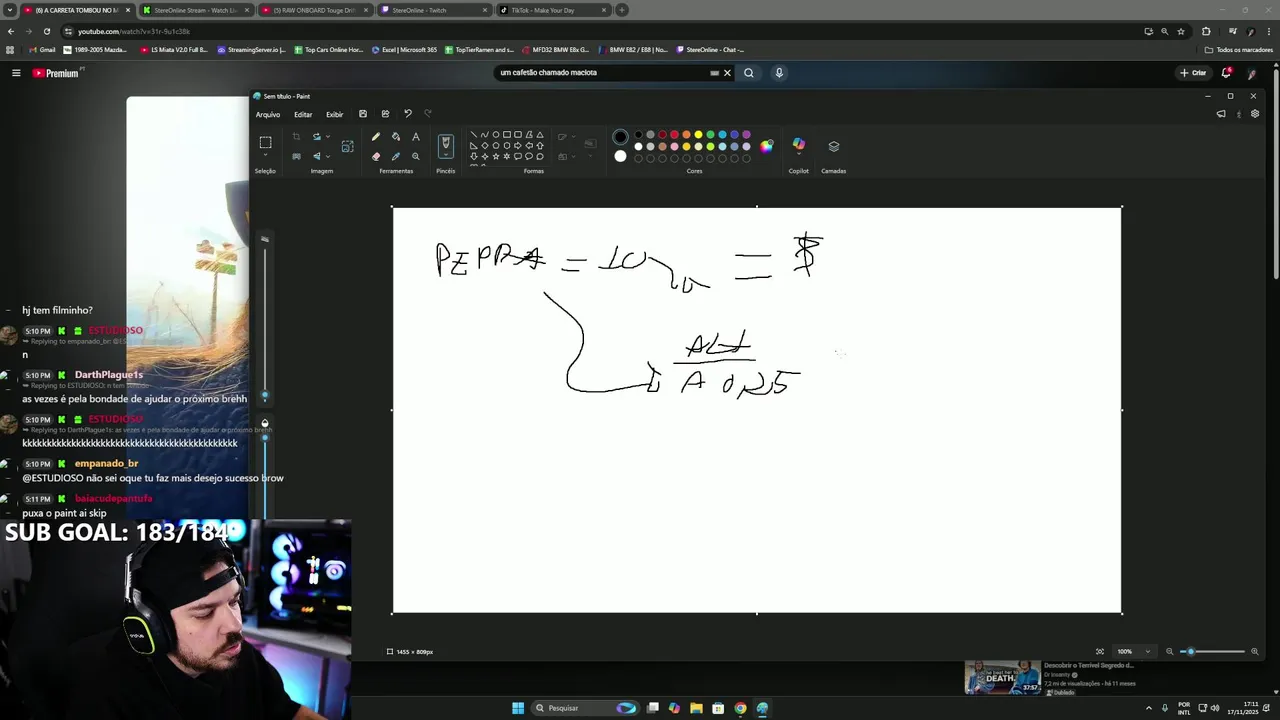The width and height of the screenshot is (1280, 720).
Task: Open the Gmail bookmark
Action: 42,49
